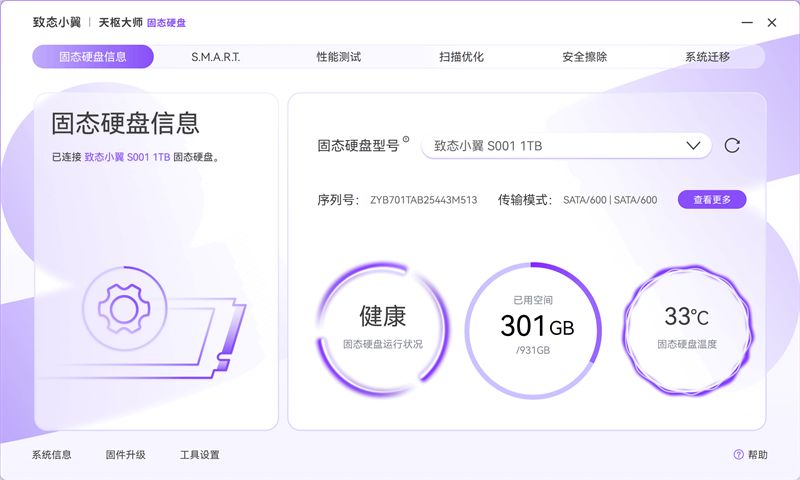This screenshot has height=480, width=800.
Task: Click the /931GB total capacity text
Action: pyautogui.click(x=533, y=350)
